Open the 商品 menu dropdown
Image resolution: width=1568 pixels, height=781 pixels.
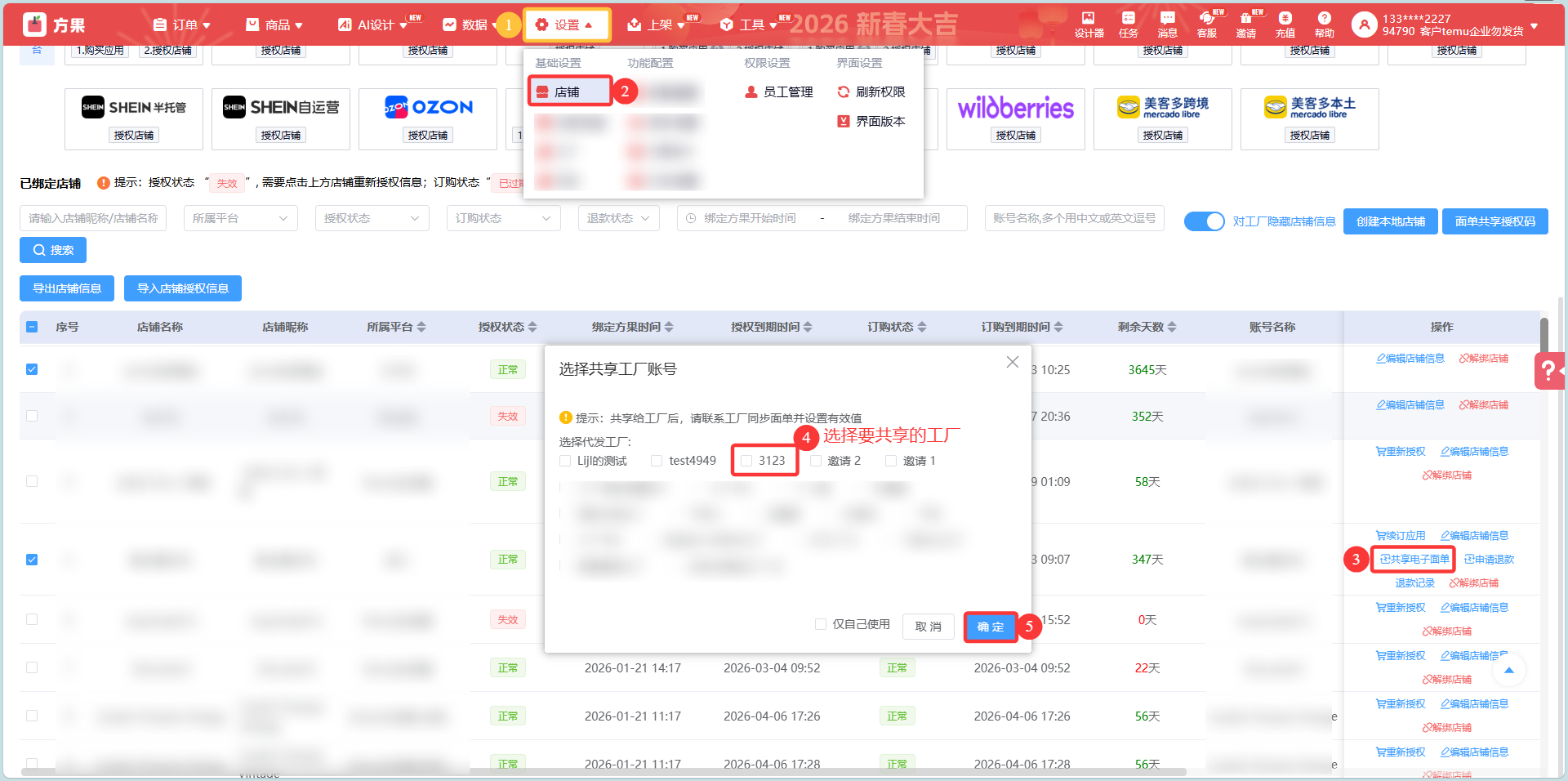[274, 25]
